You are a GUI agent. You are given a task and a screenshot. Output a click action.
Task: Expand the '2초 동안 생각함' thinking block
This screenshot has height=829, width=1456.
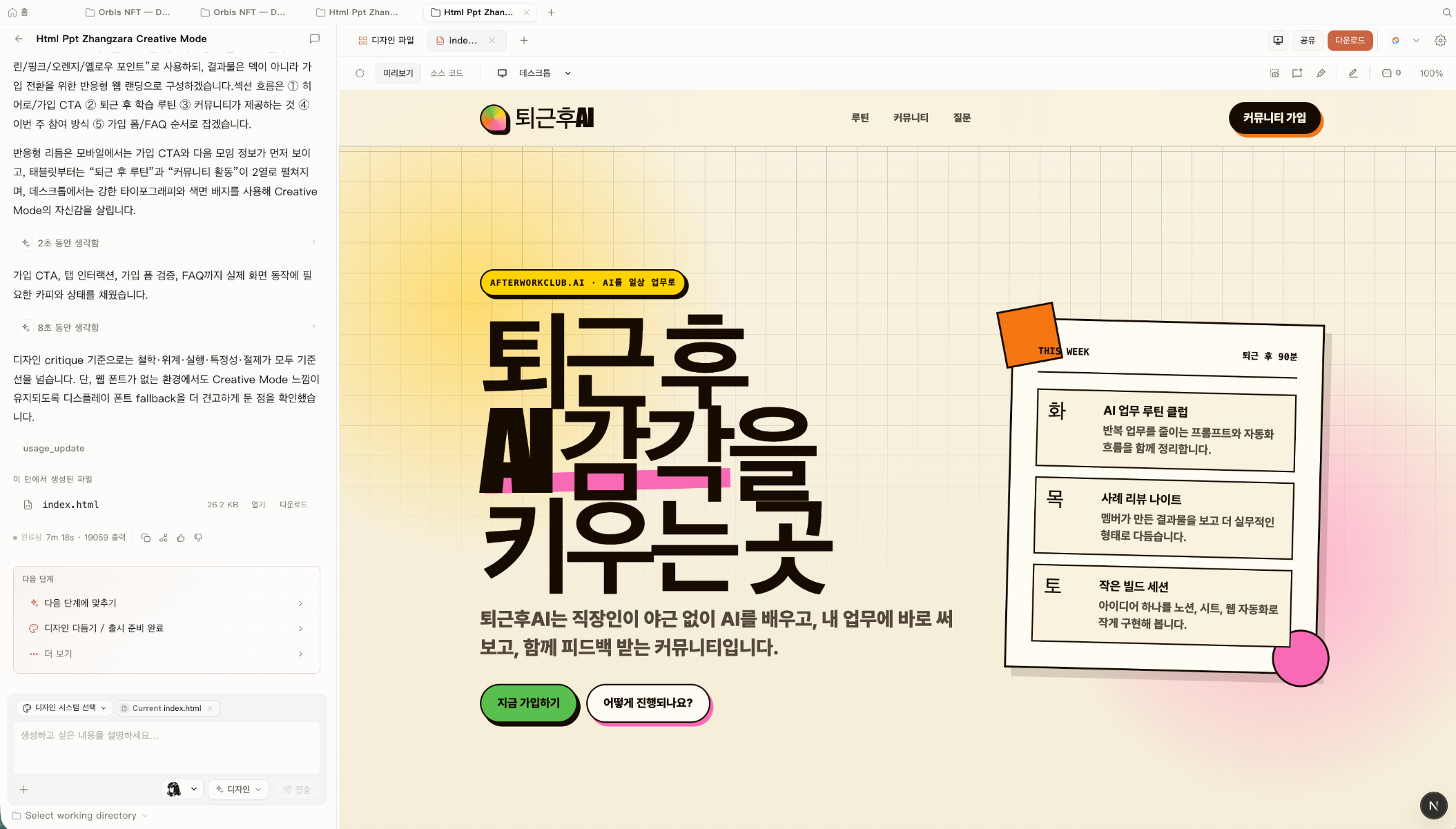click(x=166, y=243)
